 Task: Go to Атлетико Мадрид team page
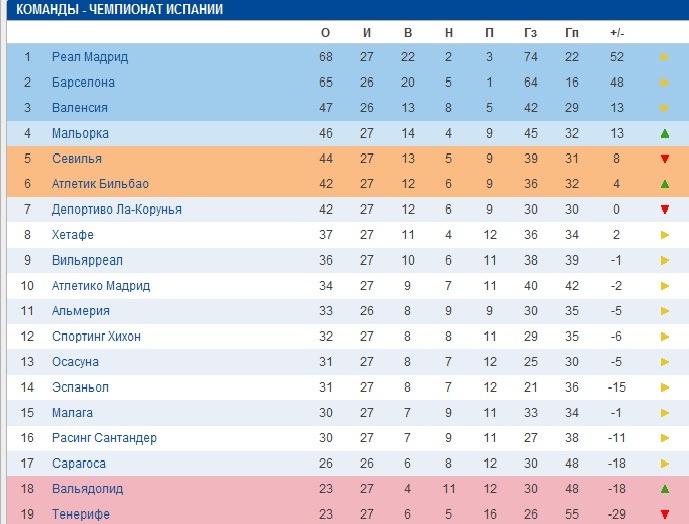pos(101,286)
